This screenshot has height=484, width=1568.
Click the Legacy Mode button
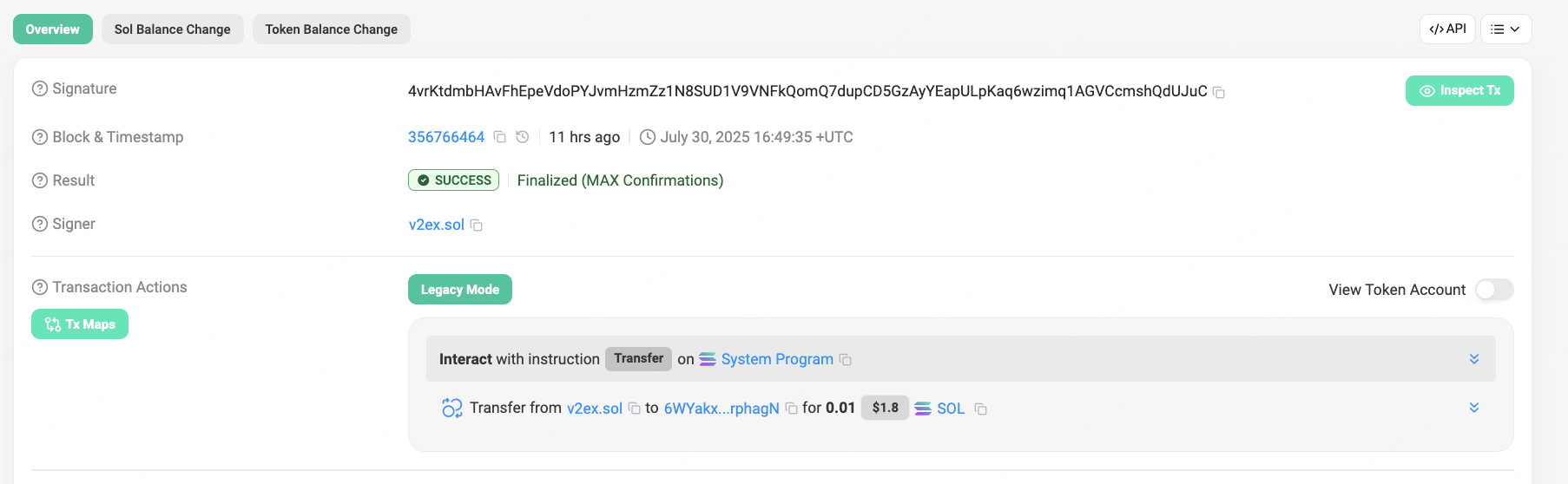pos(459,290)
